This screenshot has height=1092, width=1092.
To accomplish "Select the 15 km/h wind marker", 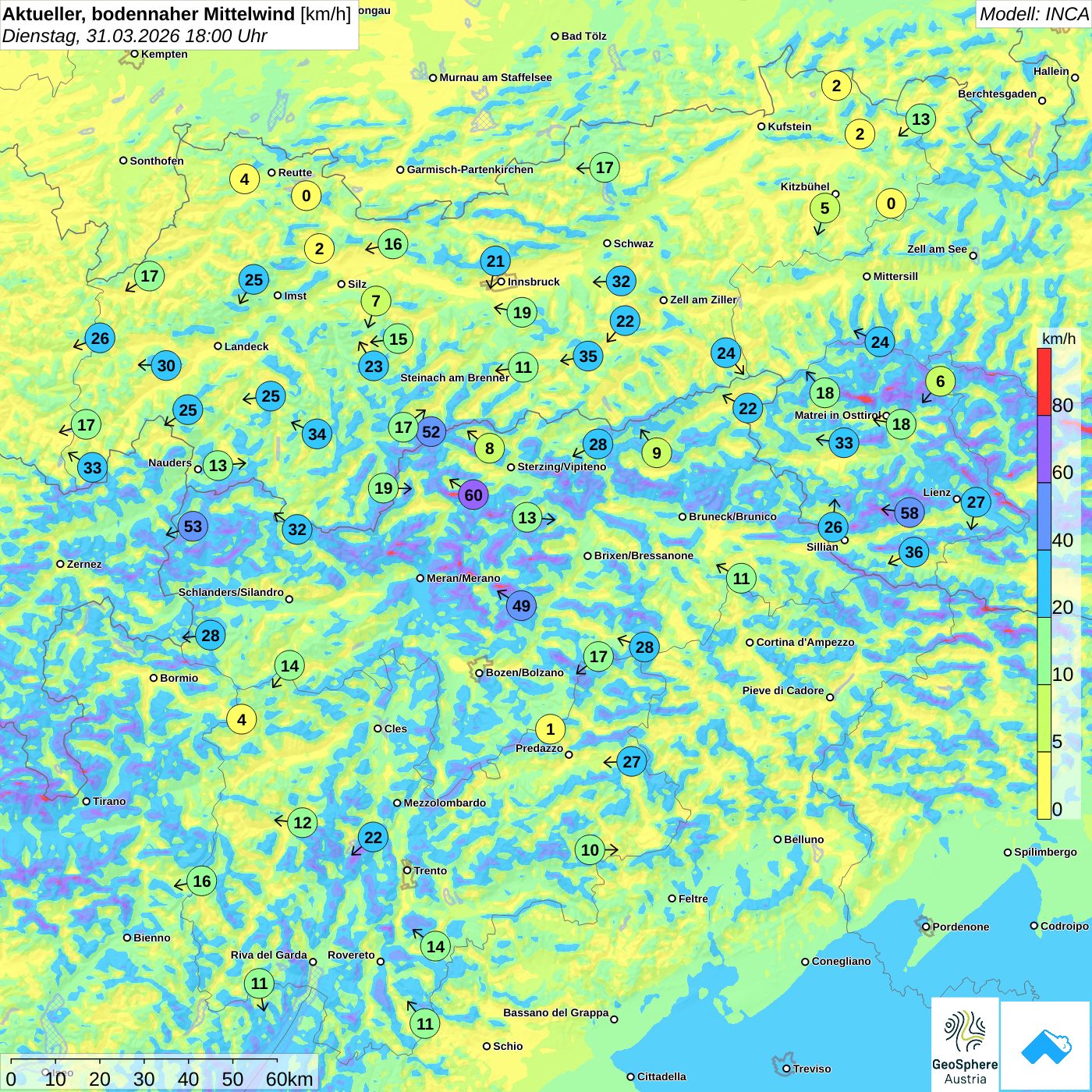I will (x=398, y=339).
